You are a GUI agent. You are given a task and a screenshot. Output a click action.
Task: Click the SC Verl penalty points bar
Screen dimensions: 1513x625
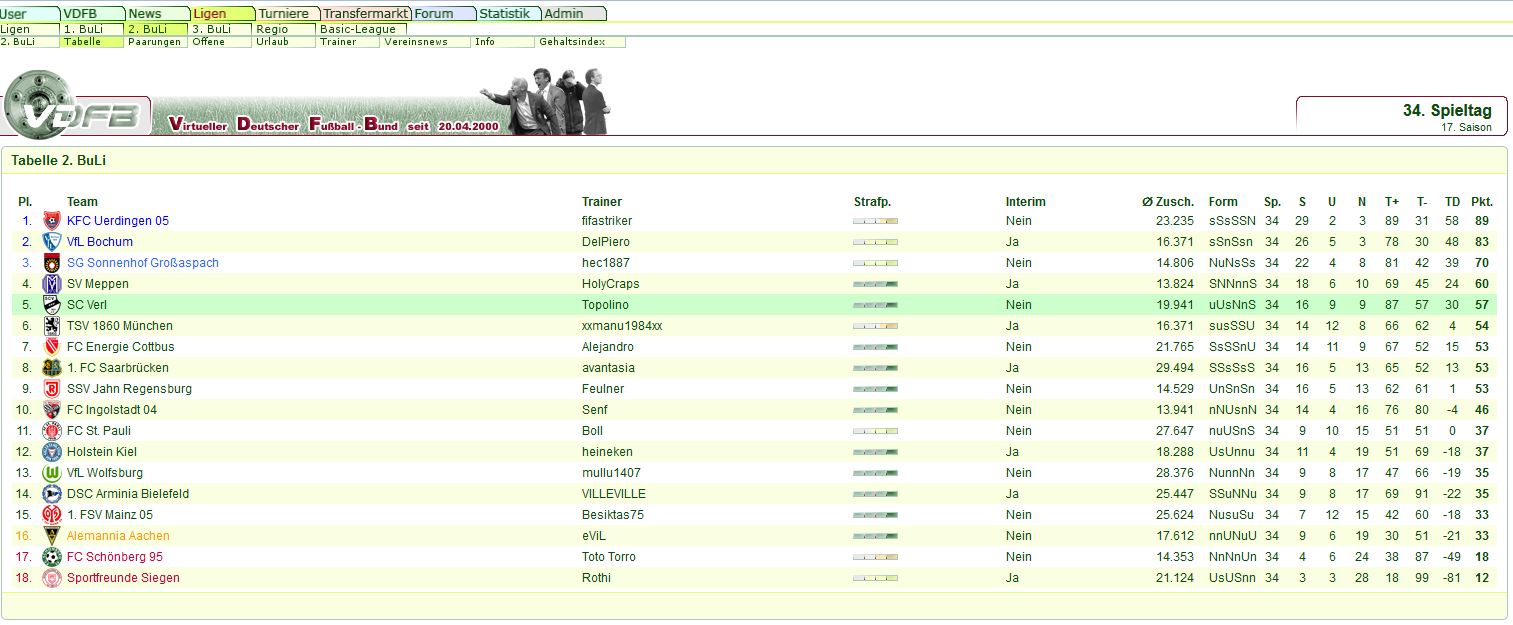(x=876, y=305)
